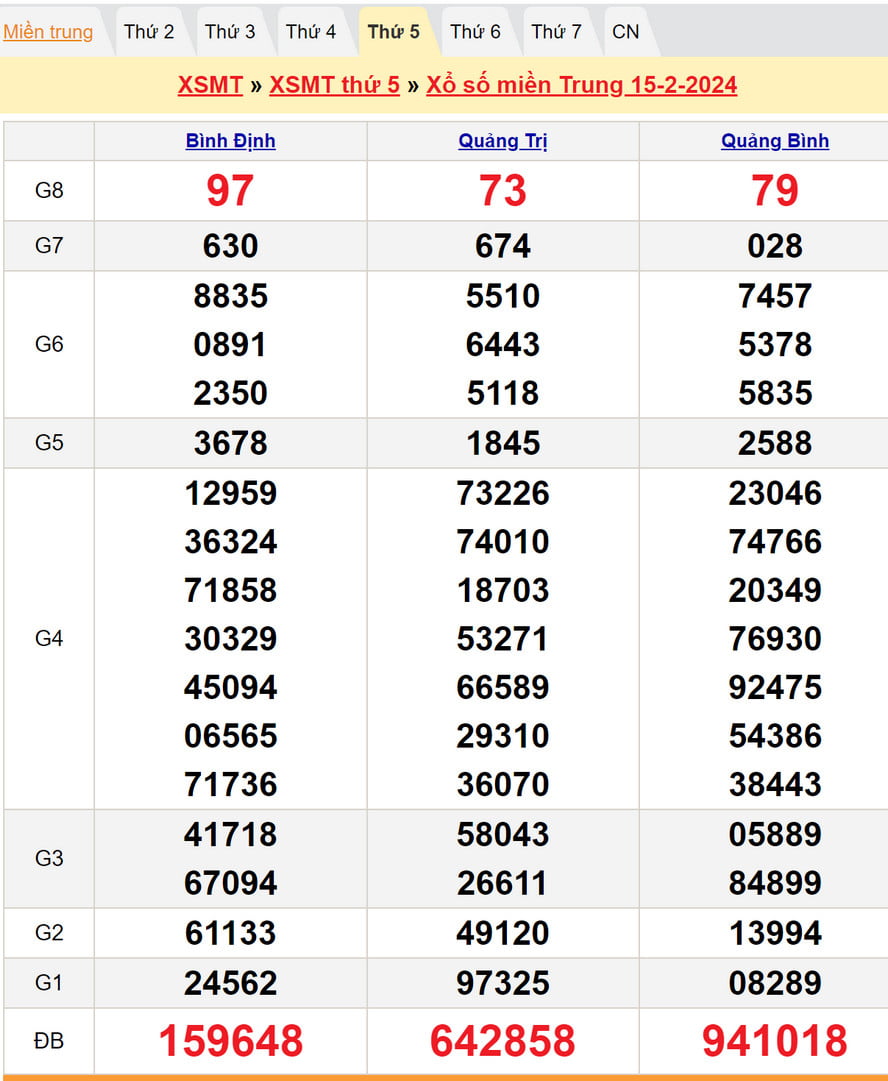Click Bình Định special prize 159648
The width and height of the screenshot is (888, 1081).
(x=231, y=1041)
